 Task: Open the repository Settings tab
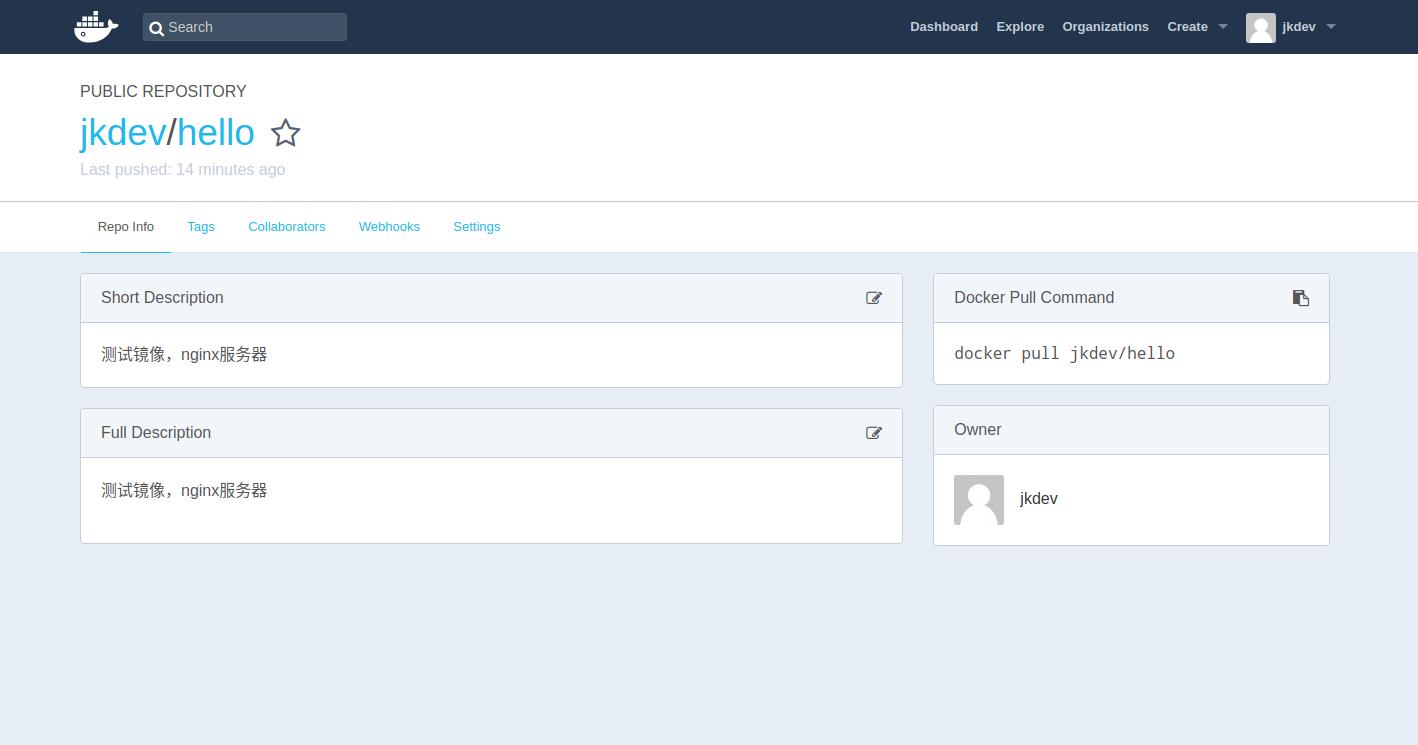[x=476, y=227]
